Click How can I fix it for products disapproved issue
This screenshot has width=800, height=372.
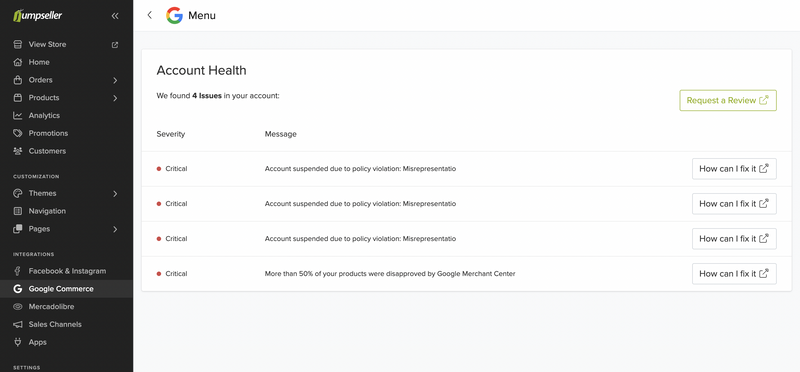(734, 274)
